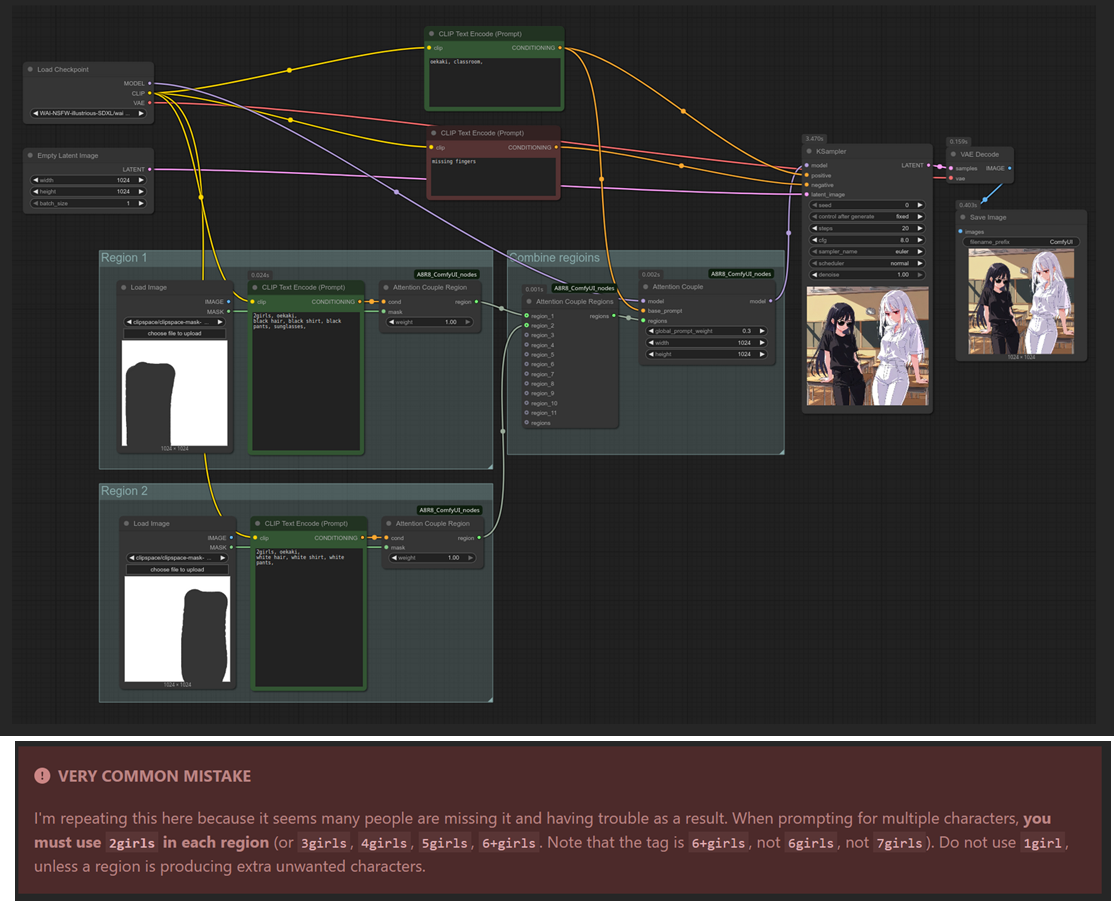Click the A8R8_ComfyUI_nodes badge in Region 1
Viewport: 1114px width, 911px height.
pos(447,274)
